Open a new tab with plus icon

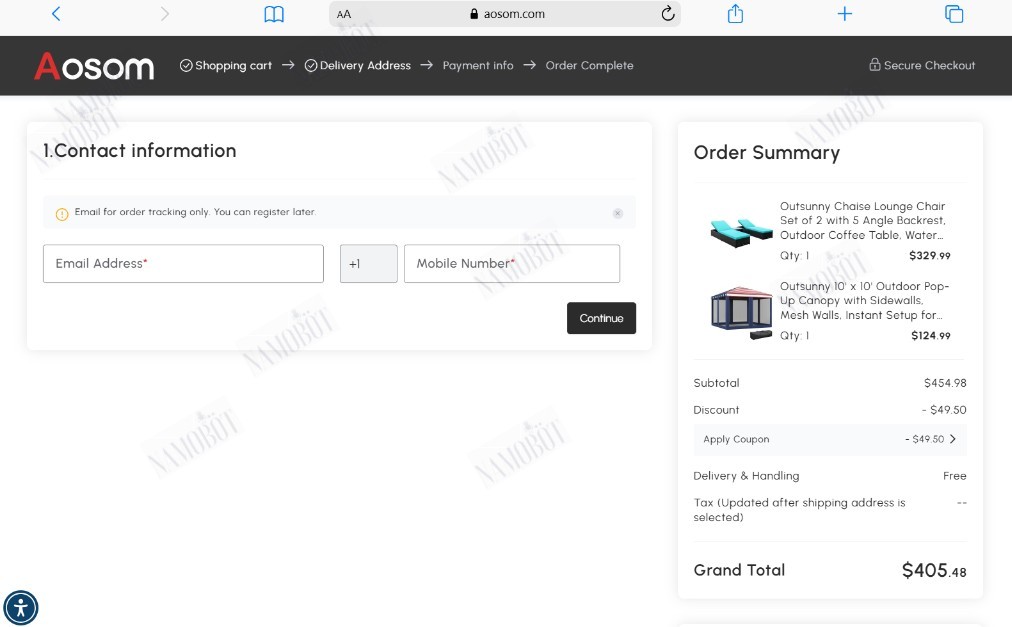click(x=844, y=14)
